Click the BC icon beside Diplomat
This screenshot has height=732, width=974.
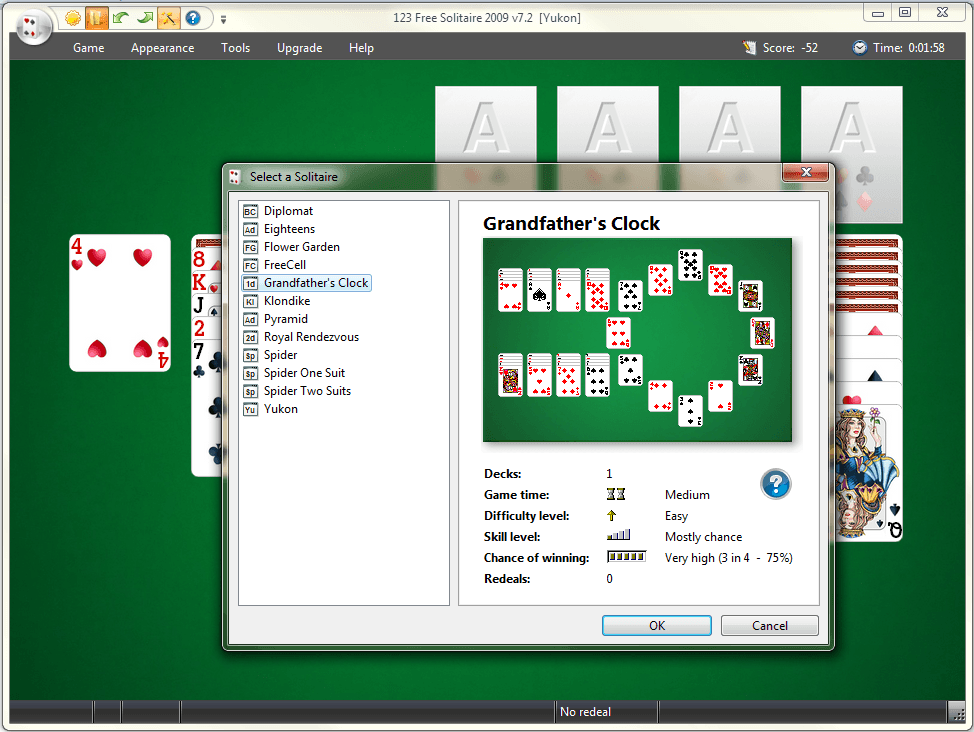250,212
